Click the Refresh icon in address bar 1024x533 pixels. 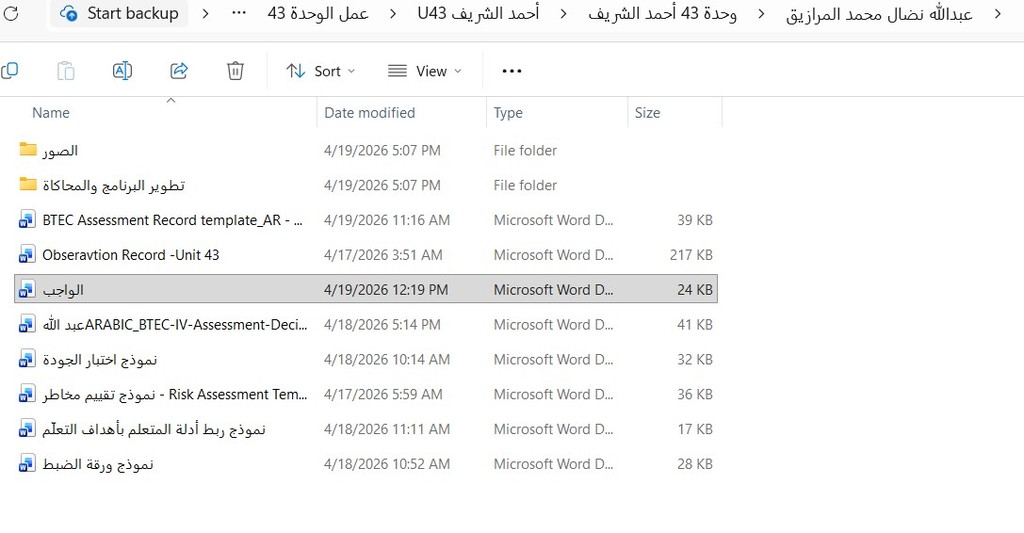coord(10,12)
